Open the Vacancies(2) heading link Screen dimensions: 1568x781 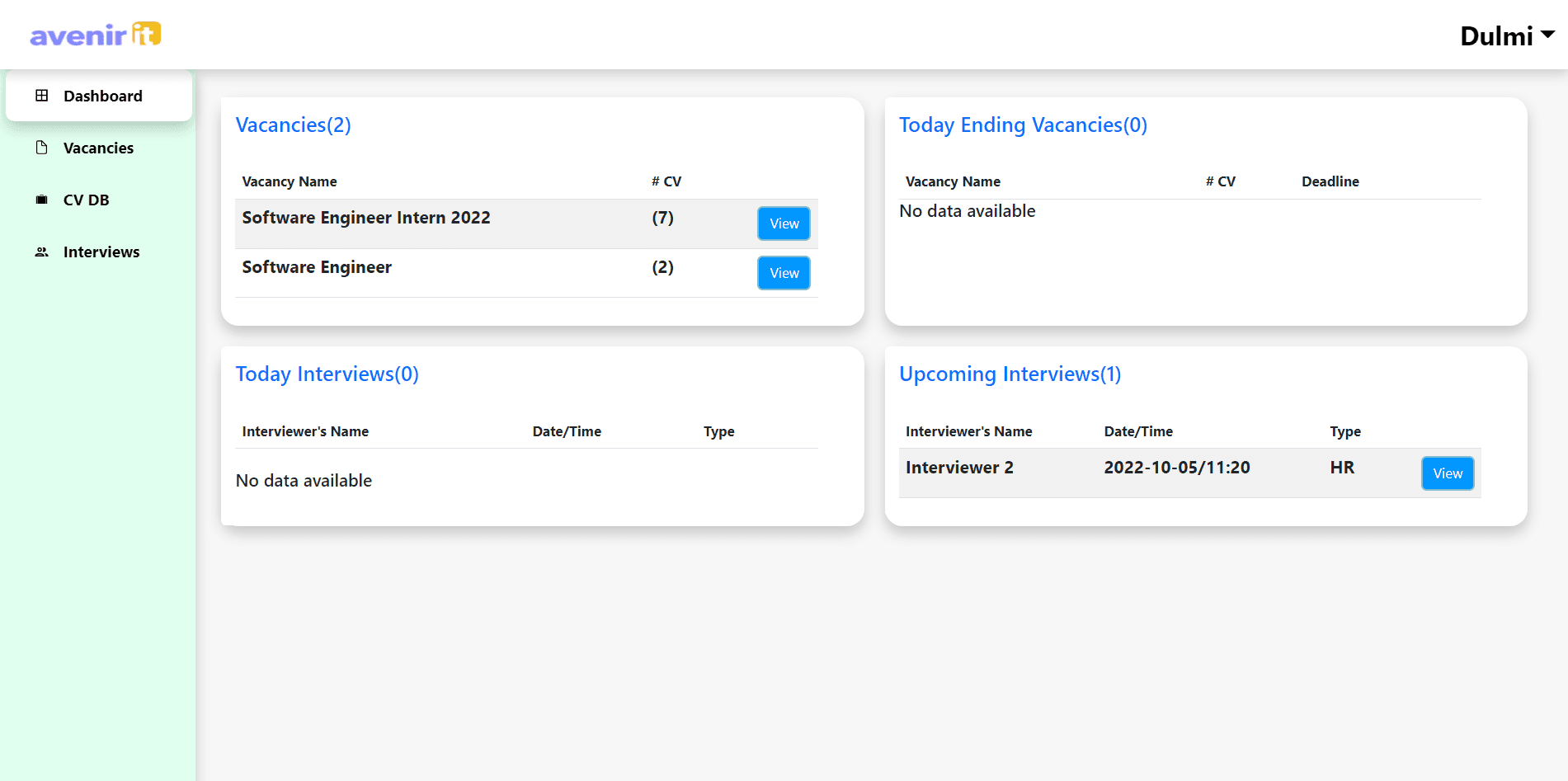293,125
